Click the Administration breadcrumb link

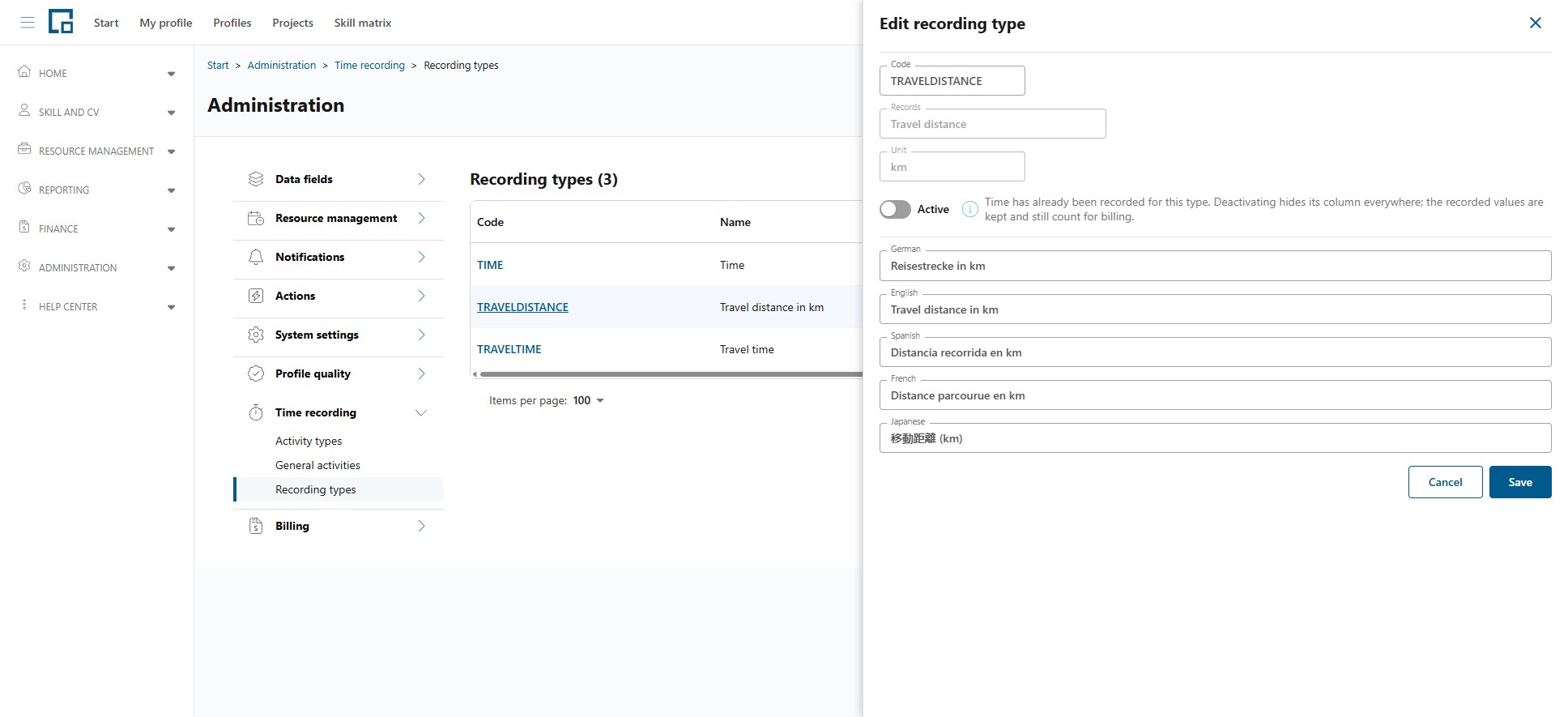[x=282, y=65]
